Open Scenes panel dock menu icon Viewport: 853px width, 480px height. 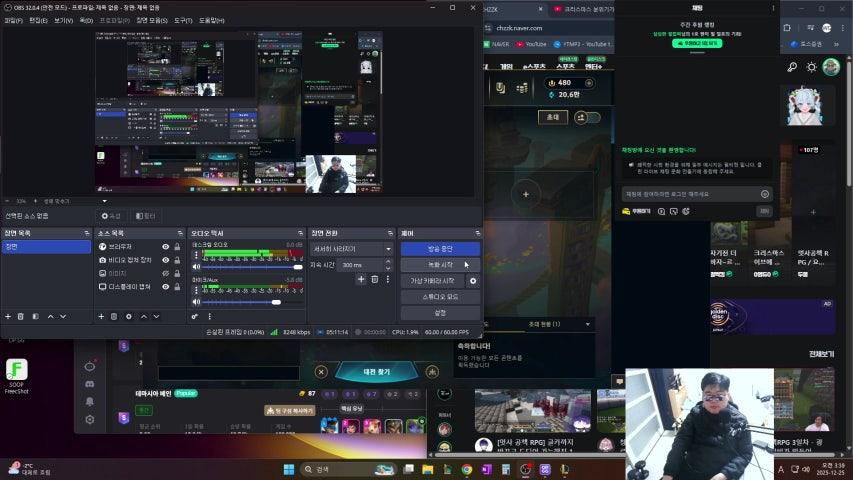86,233
